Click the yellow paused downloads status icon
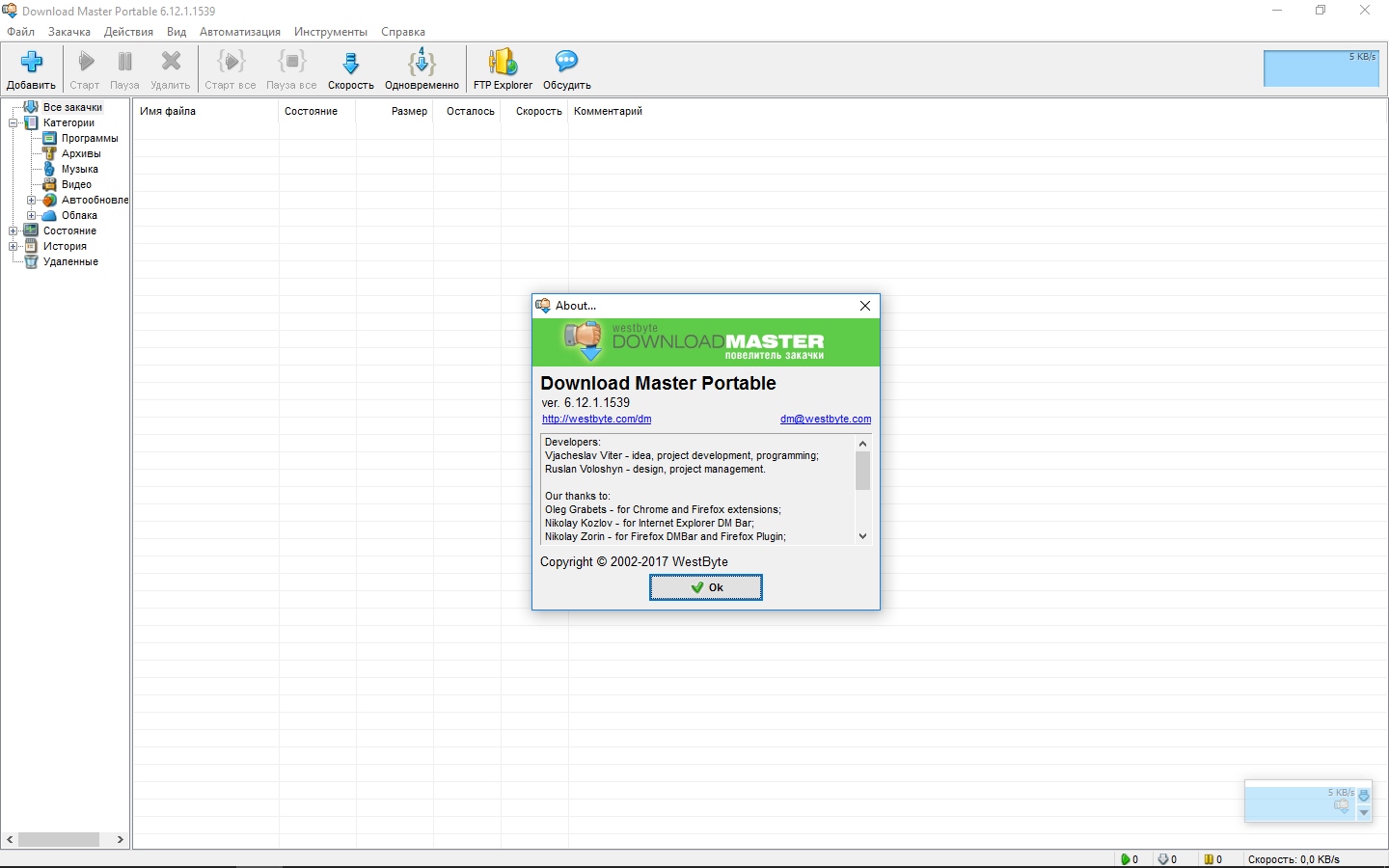 coord(1208,859)
